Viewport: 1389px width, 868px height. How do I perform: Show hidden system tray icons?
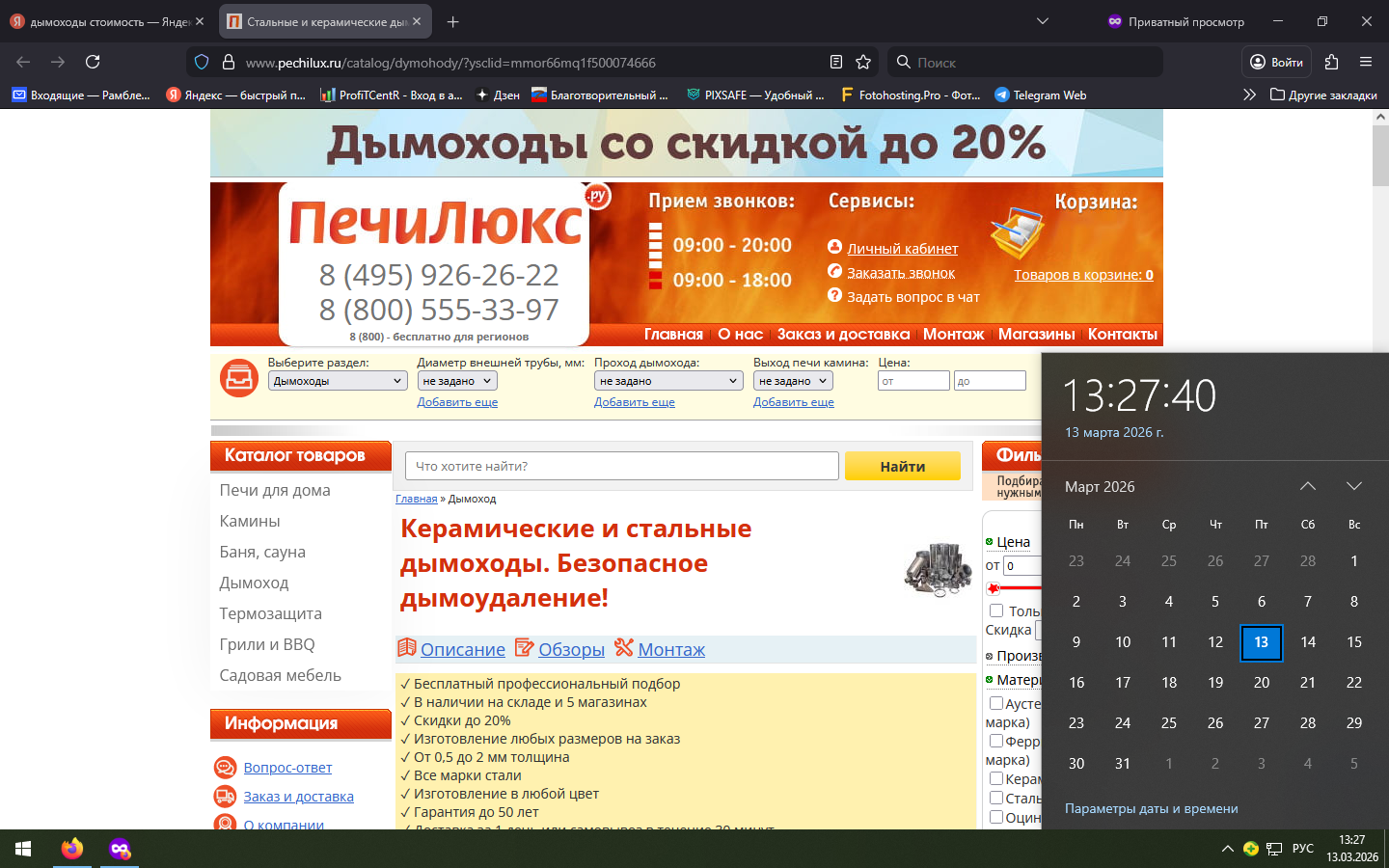[x=1227, y=849]
